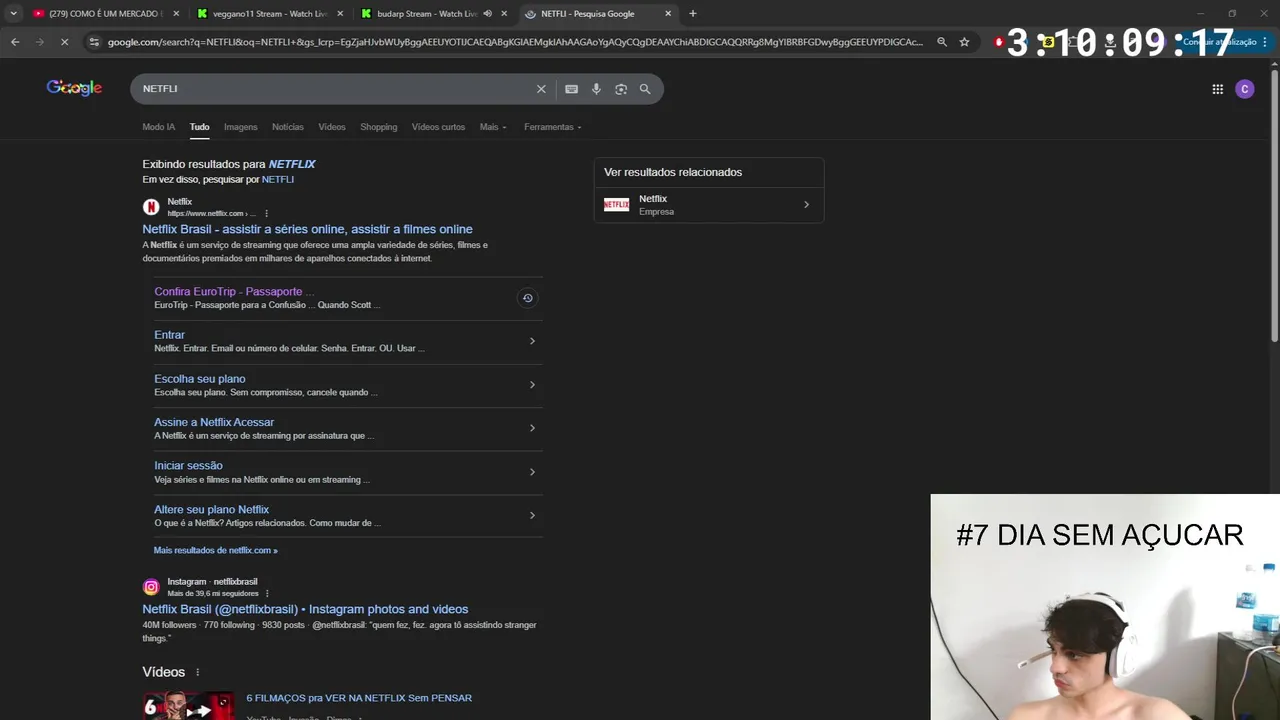Viewport: 1280px width, 720px height.
Task: Open Altere seu plano Netflix sitelink
Action: (211, 509)
